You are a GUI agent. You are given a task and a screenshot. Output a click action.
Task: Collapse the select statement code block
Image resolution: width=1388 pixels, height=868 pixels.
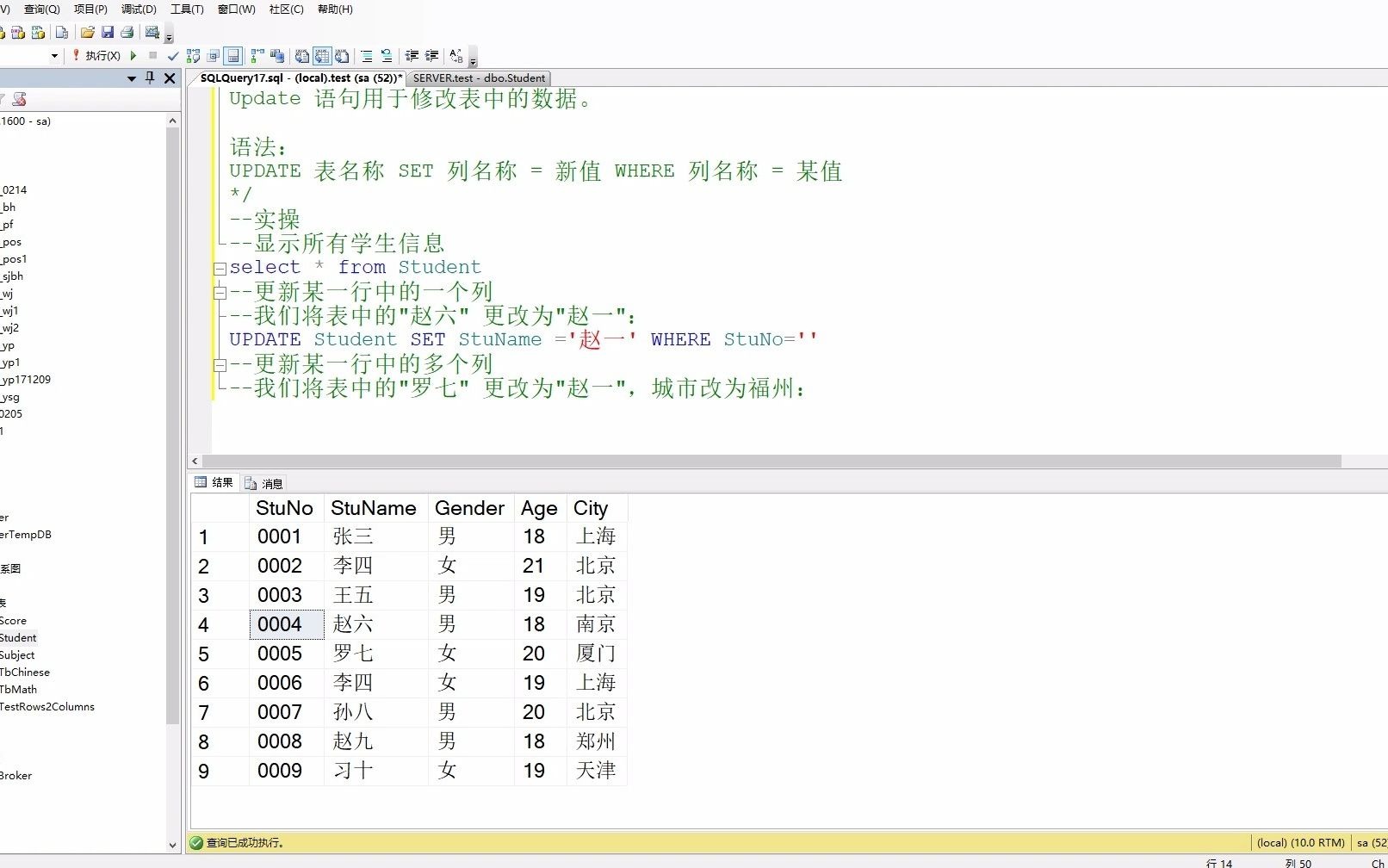tap(220, 268)
